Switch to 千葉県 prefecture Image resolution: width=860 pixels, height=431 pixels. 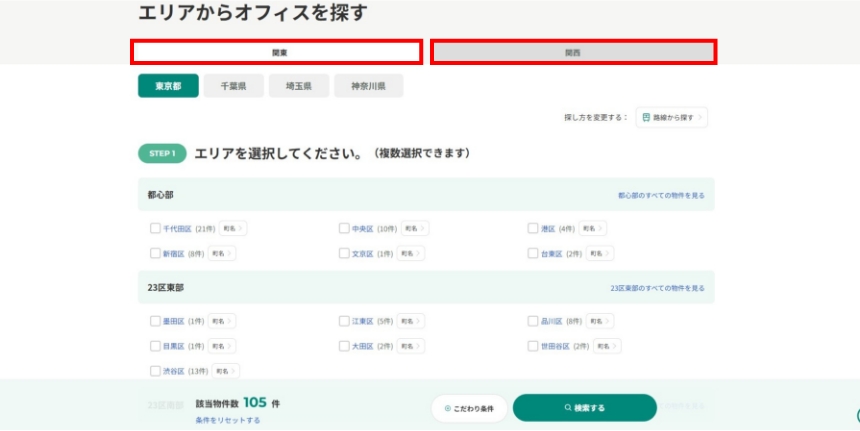[233, 86]
